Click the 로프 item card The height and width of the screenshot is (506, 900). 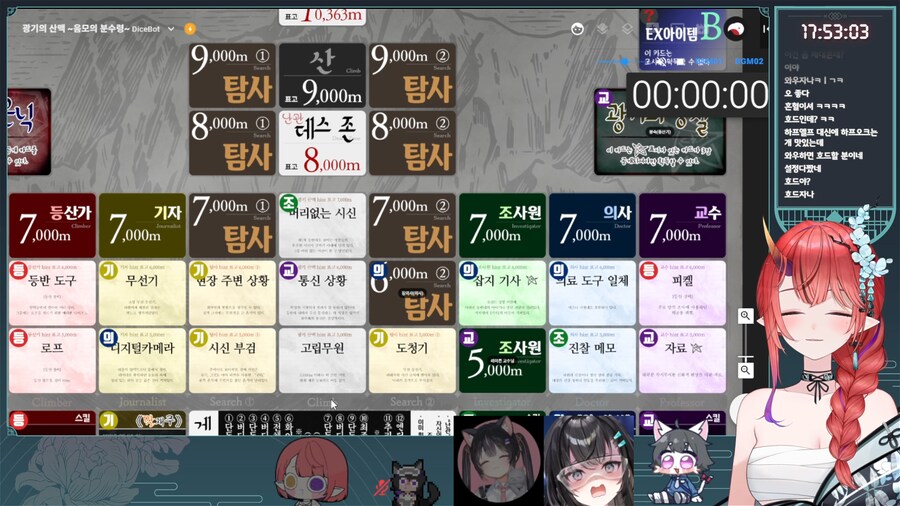pyautogui.click(x=52, y=361)
